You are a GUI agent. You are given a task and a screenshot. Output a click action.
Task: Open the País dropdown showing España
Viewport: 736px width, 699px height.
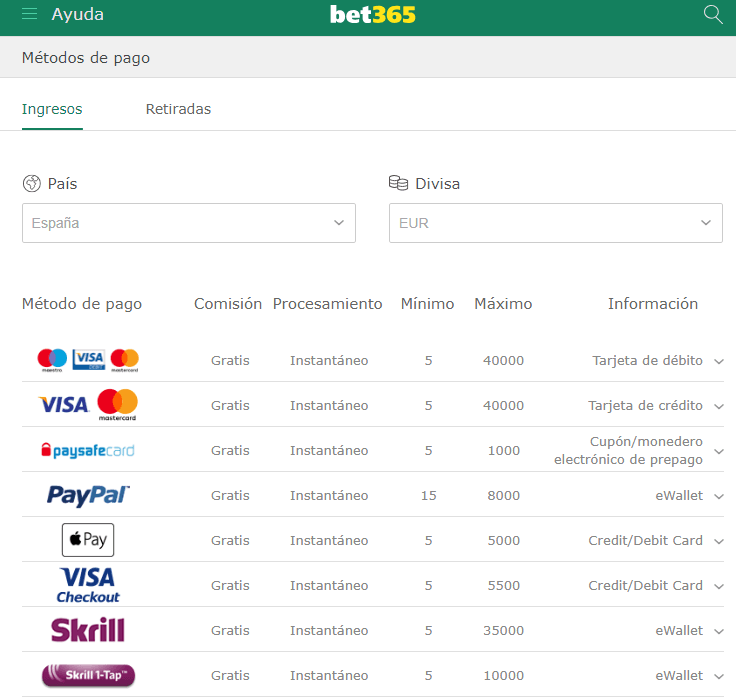click(189, 223)
